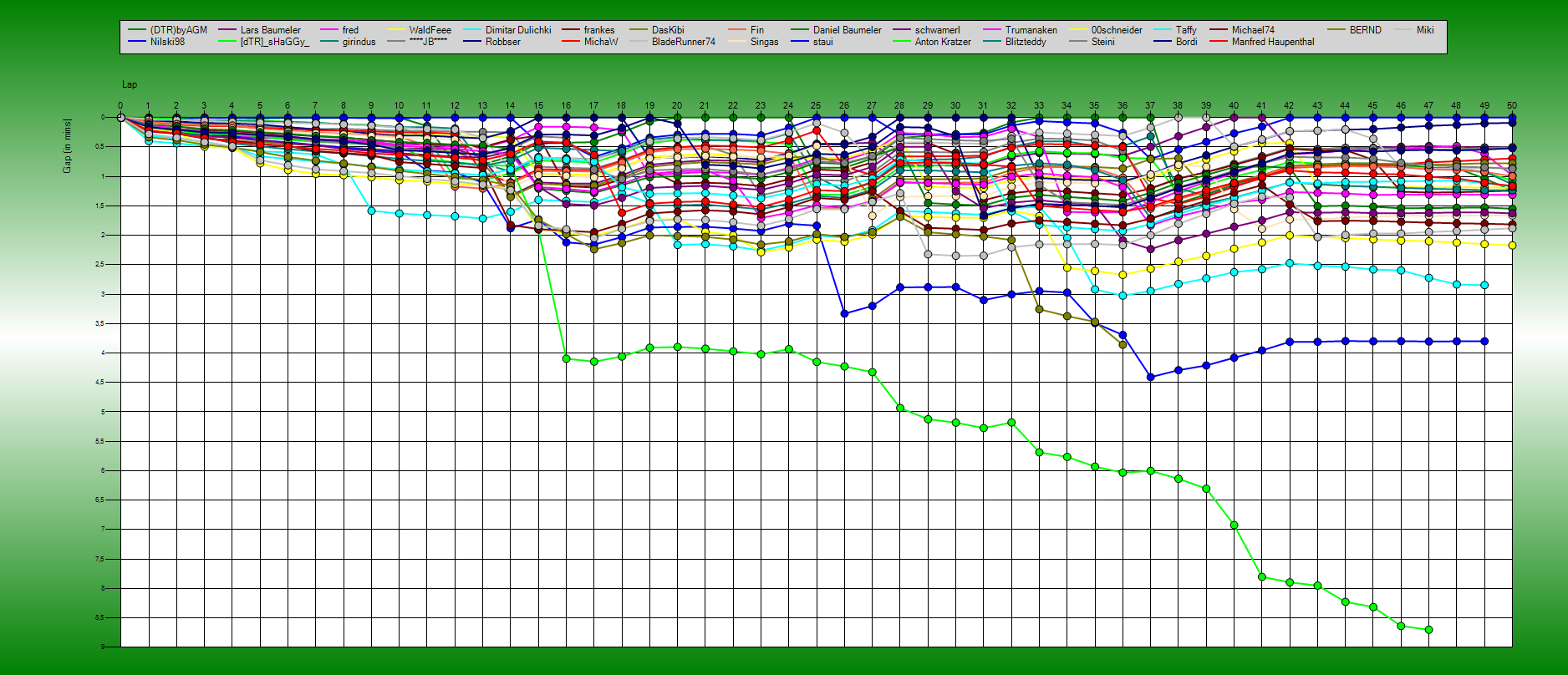Click the green swatch beside Anton Kratzer
This screenshot has height=675, width=1568.
pyautogui.click(x=901, y=42)
